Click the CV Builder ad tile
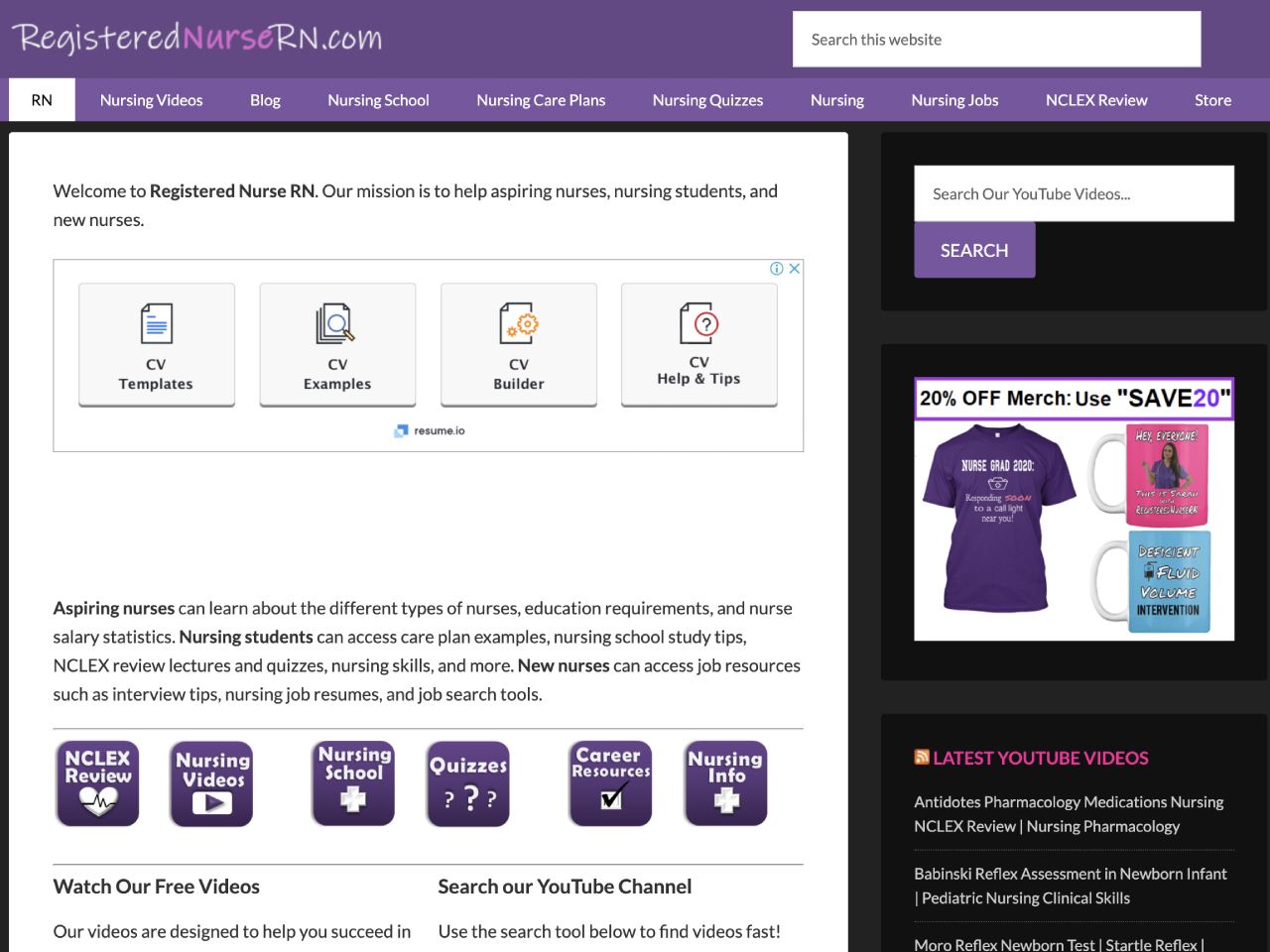 pos(519,345)
